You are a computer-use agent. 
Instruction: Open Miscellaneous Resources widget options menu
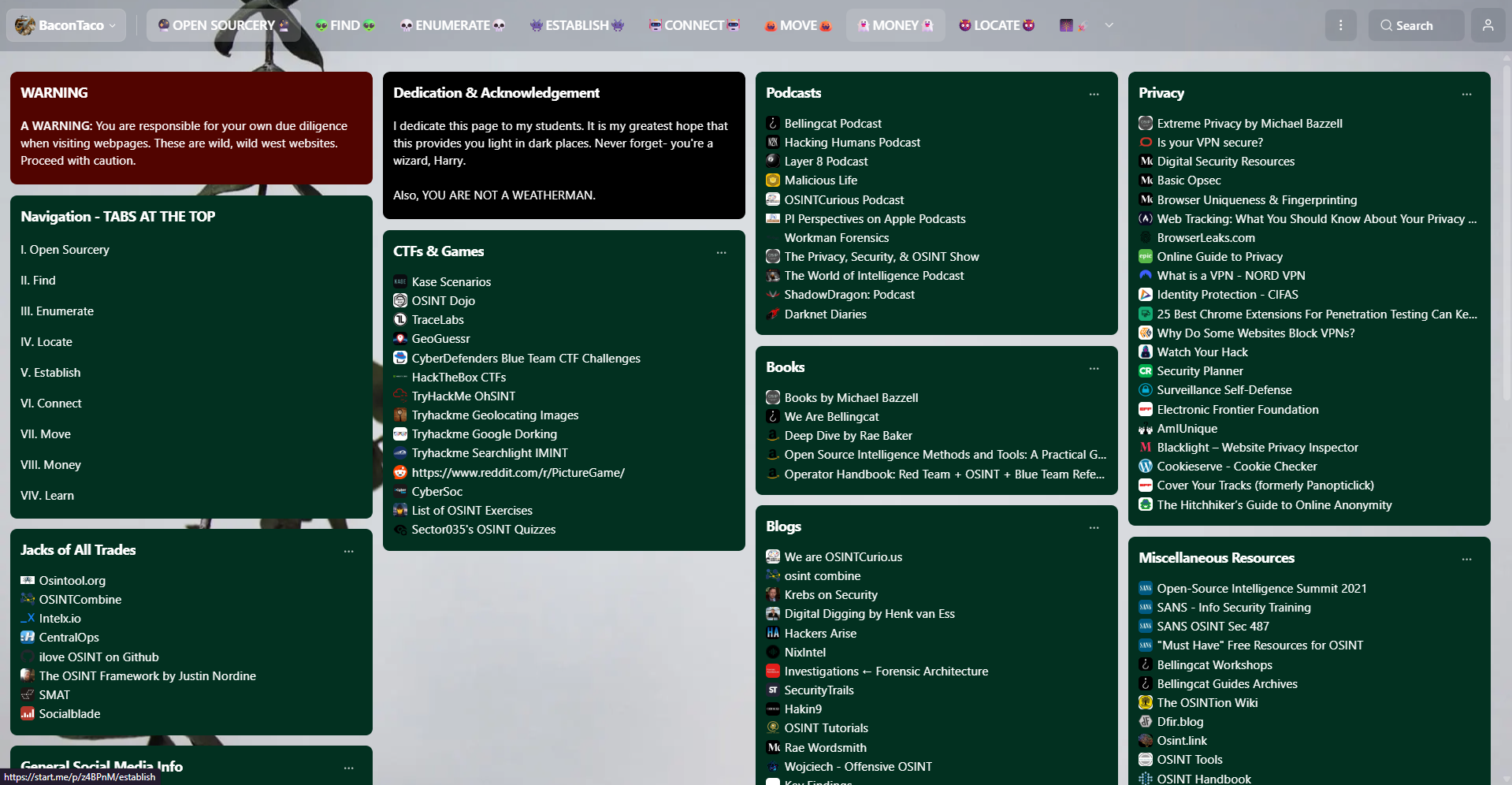coord(1466,559)
